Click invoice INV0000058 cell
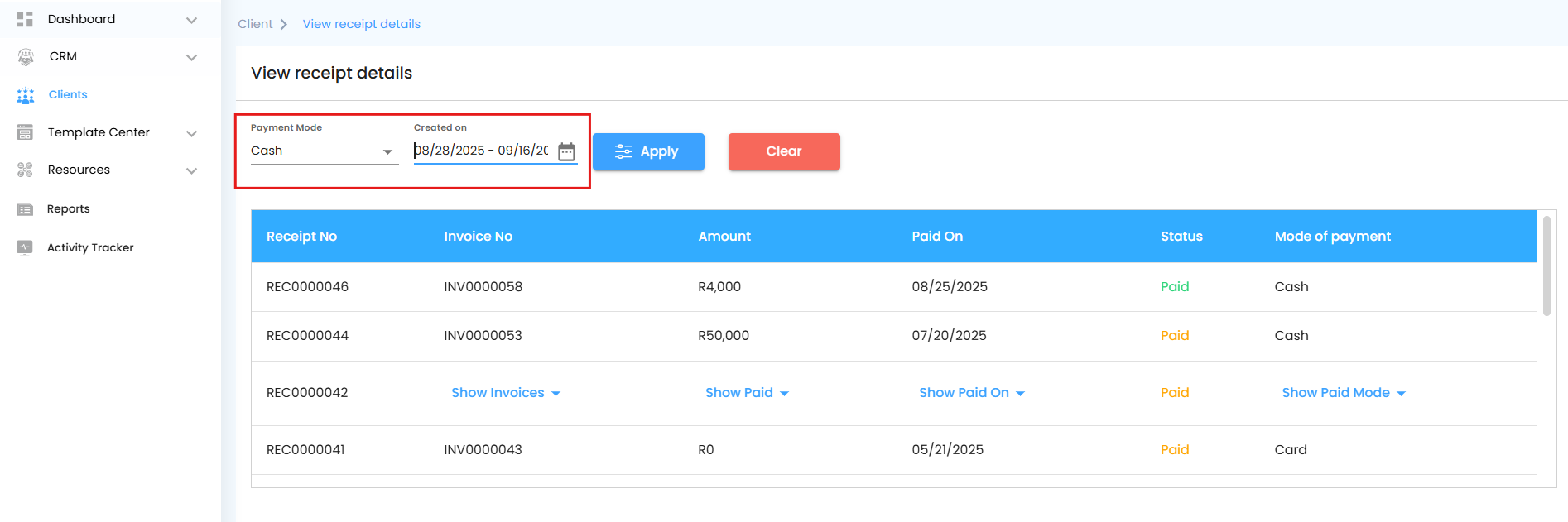 pyautogui.click(x=483, y=286)
